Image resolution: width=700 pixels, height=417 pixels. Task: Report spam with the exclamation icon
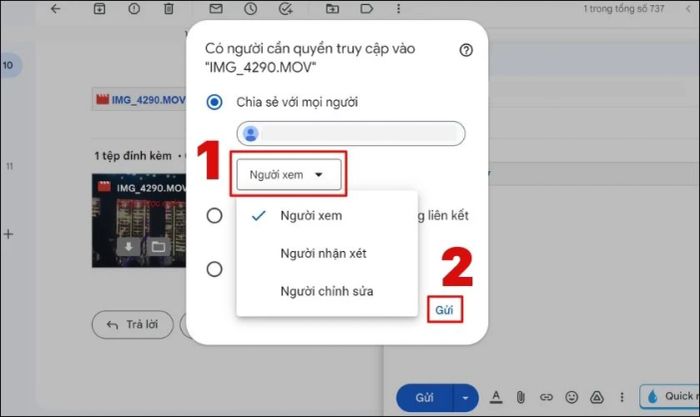(134, 8)
